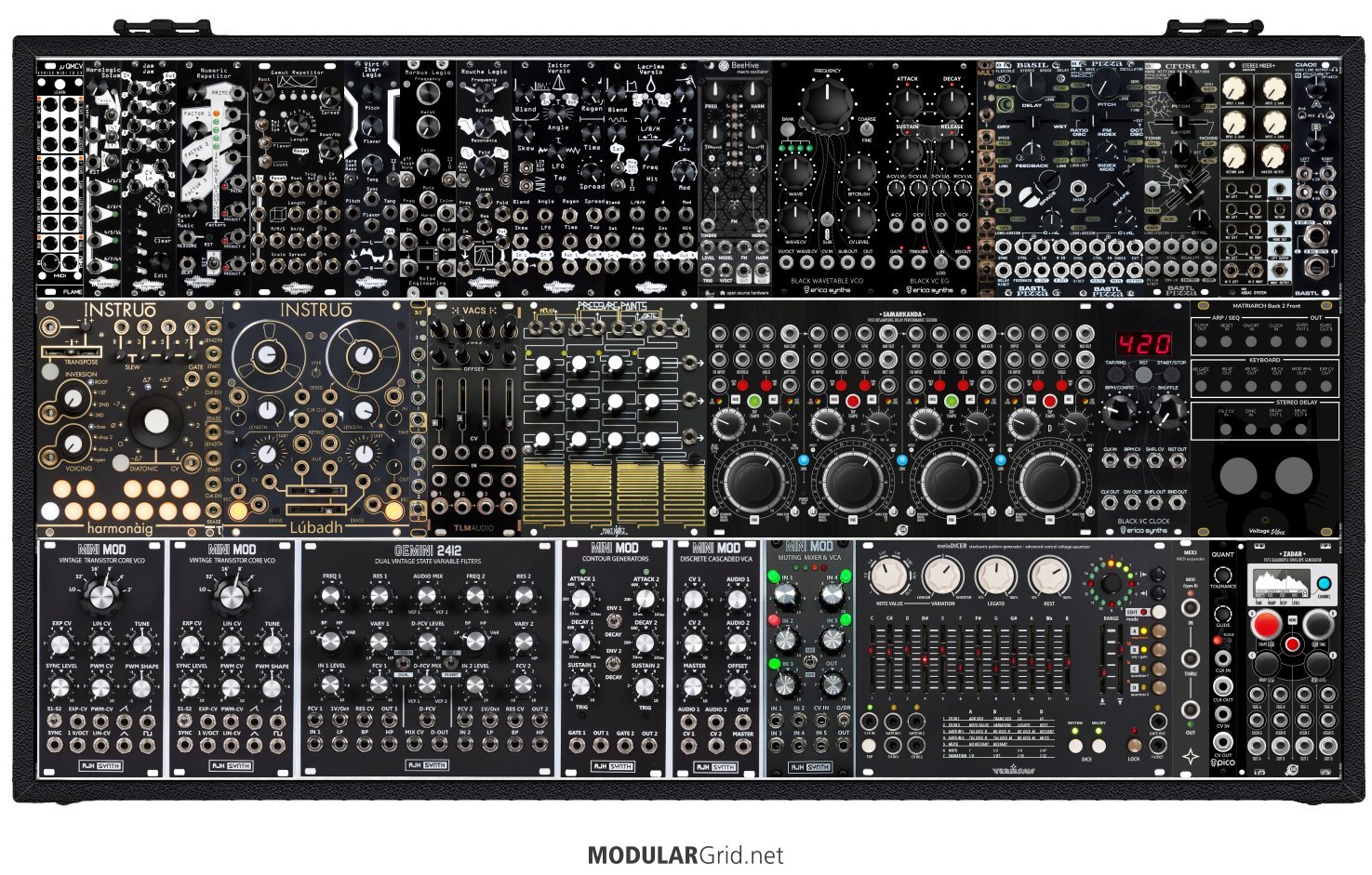Move the DRY/WET slider on Bastl Basil
The height and width of the screenshot is (875, 1372).
tap(1032, 124)
